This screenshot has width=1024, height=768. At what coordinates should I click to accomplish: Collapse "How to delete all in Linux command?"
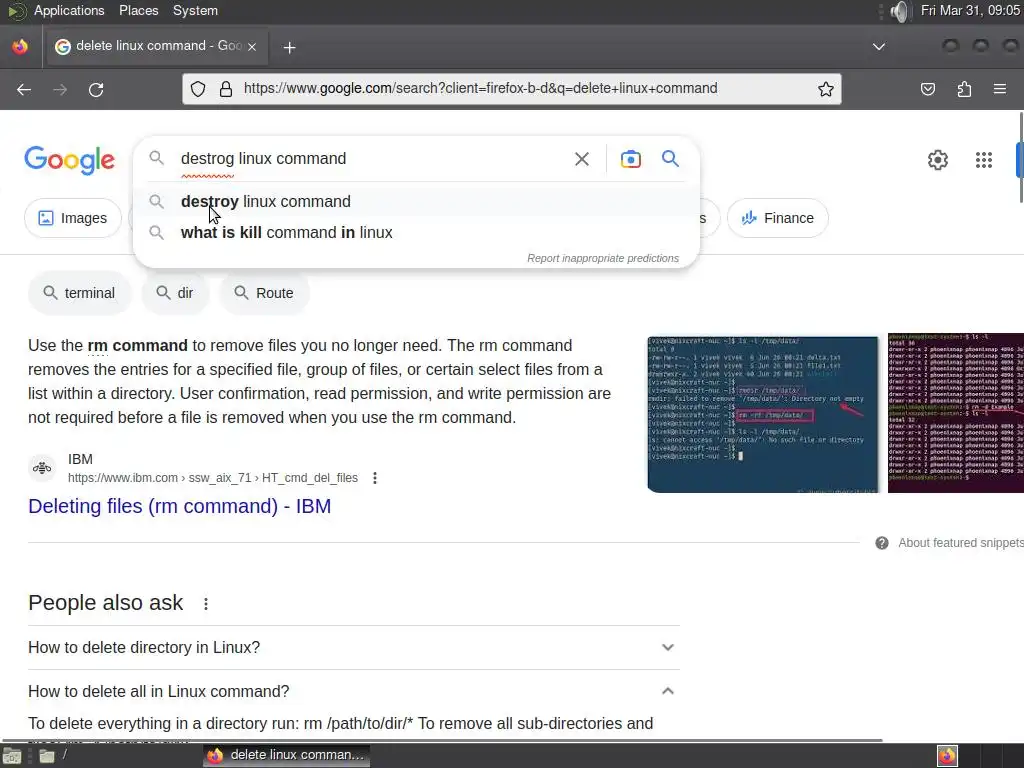pos(353,691)
